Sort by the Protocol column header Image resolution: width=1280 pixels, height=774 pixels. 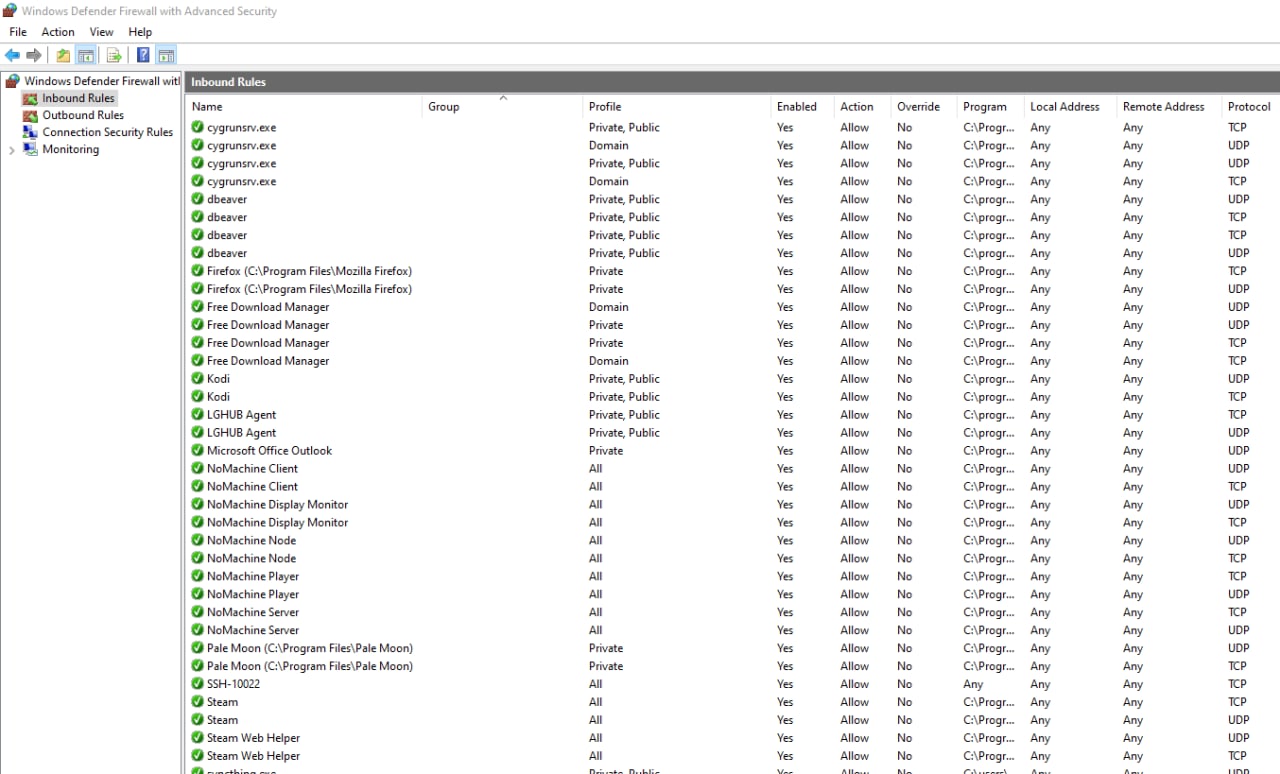pos(1250,106)
